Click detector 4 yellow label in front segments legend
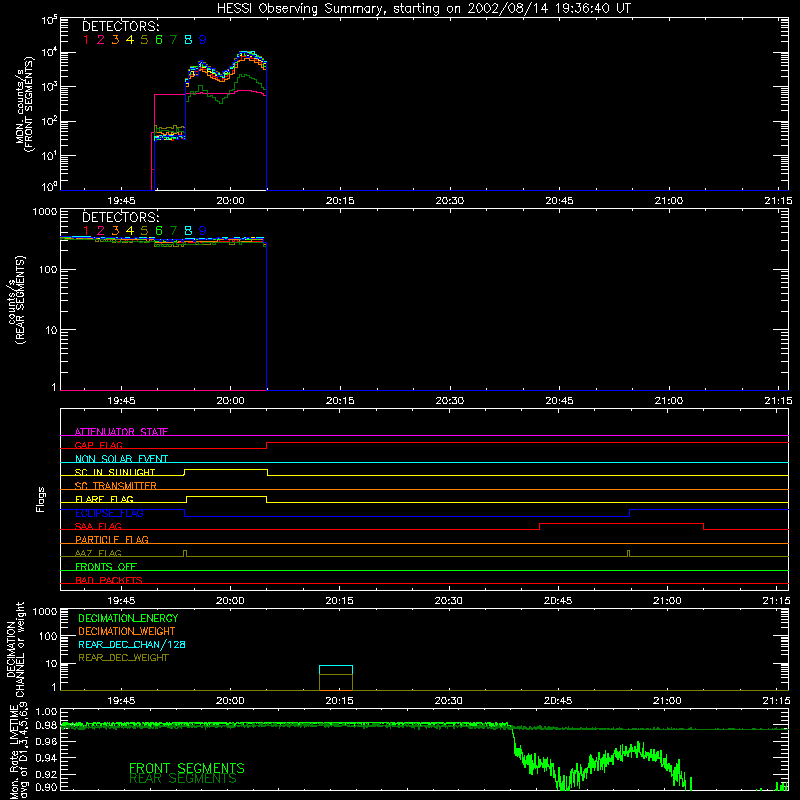 coord(130,40)
